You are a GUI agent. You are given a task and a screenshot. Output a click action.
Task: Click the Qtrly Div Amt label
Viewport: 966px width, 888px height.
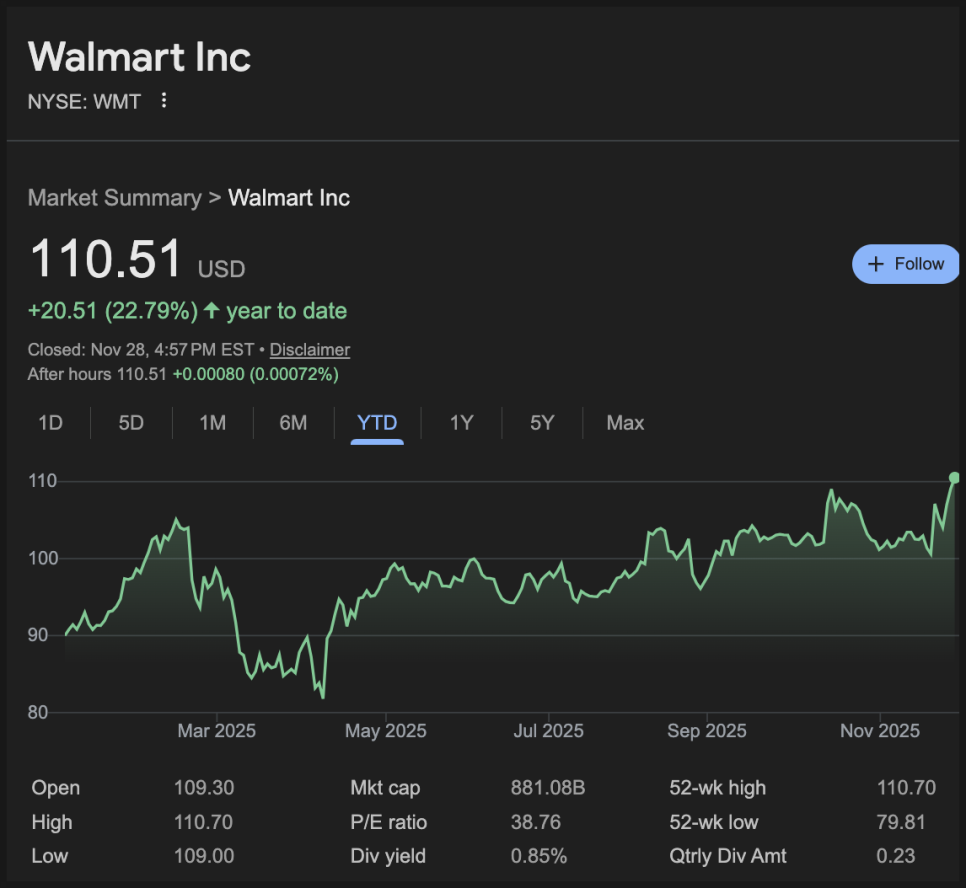(728, 856)
